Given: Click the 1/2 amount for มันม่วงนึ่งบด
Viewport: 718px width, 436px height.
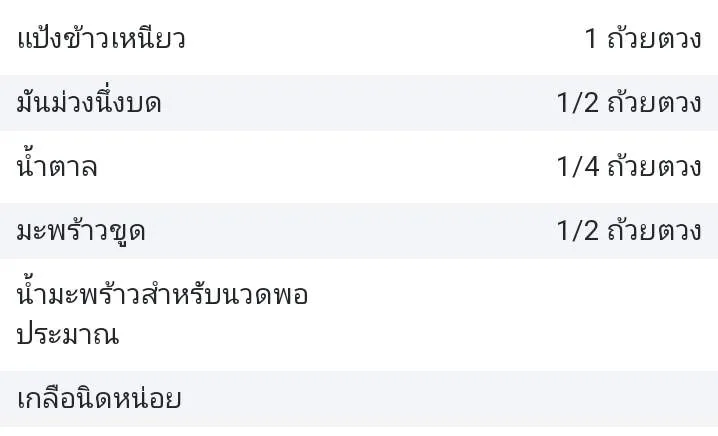Looking at the screenshot, I should [x=577, y=103].
